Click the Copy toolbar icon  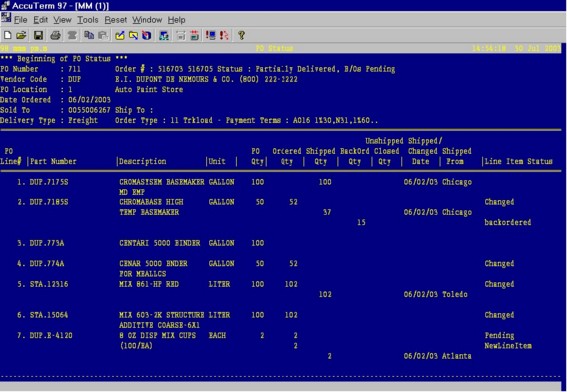89,35
